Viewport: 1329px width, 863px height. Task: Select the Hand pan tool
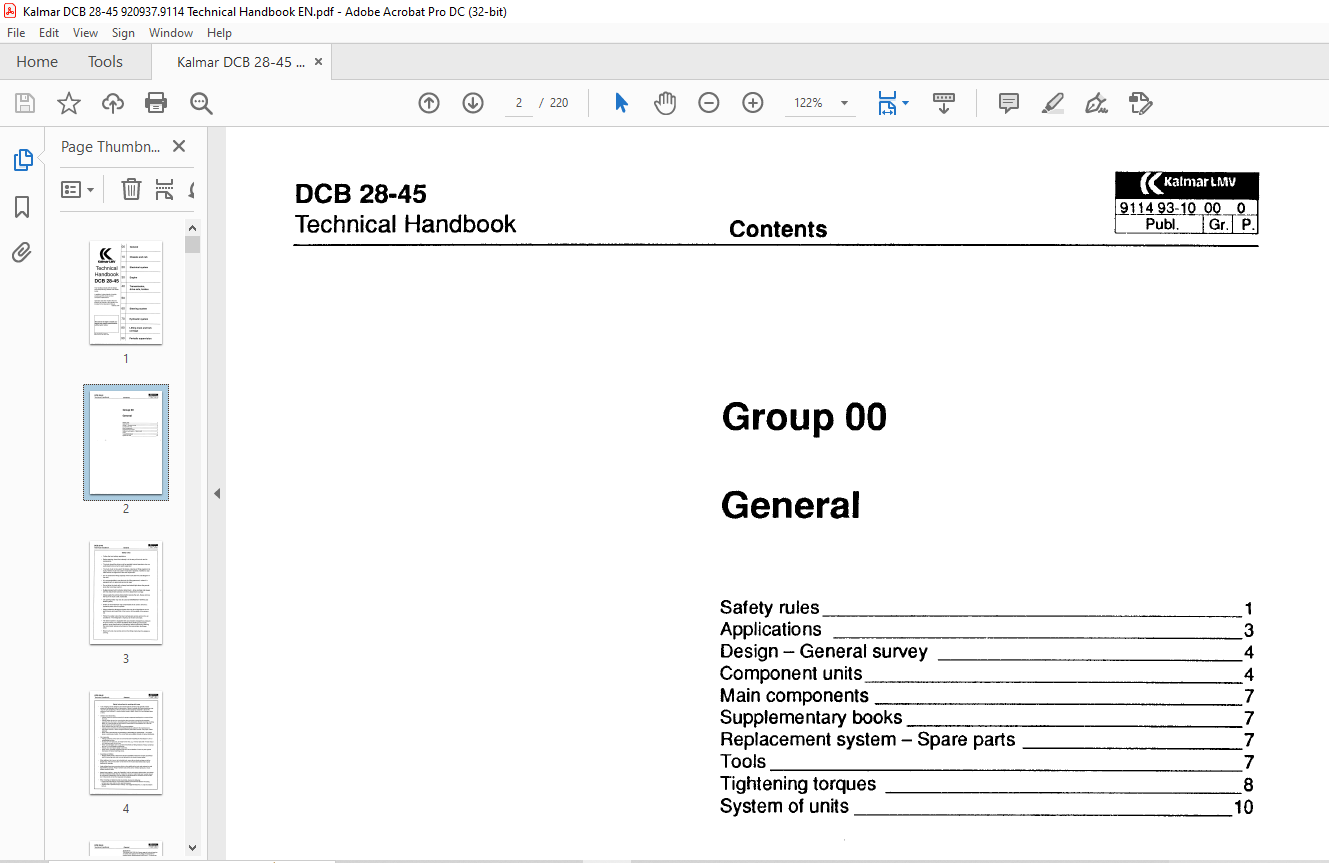coord(665,103)
